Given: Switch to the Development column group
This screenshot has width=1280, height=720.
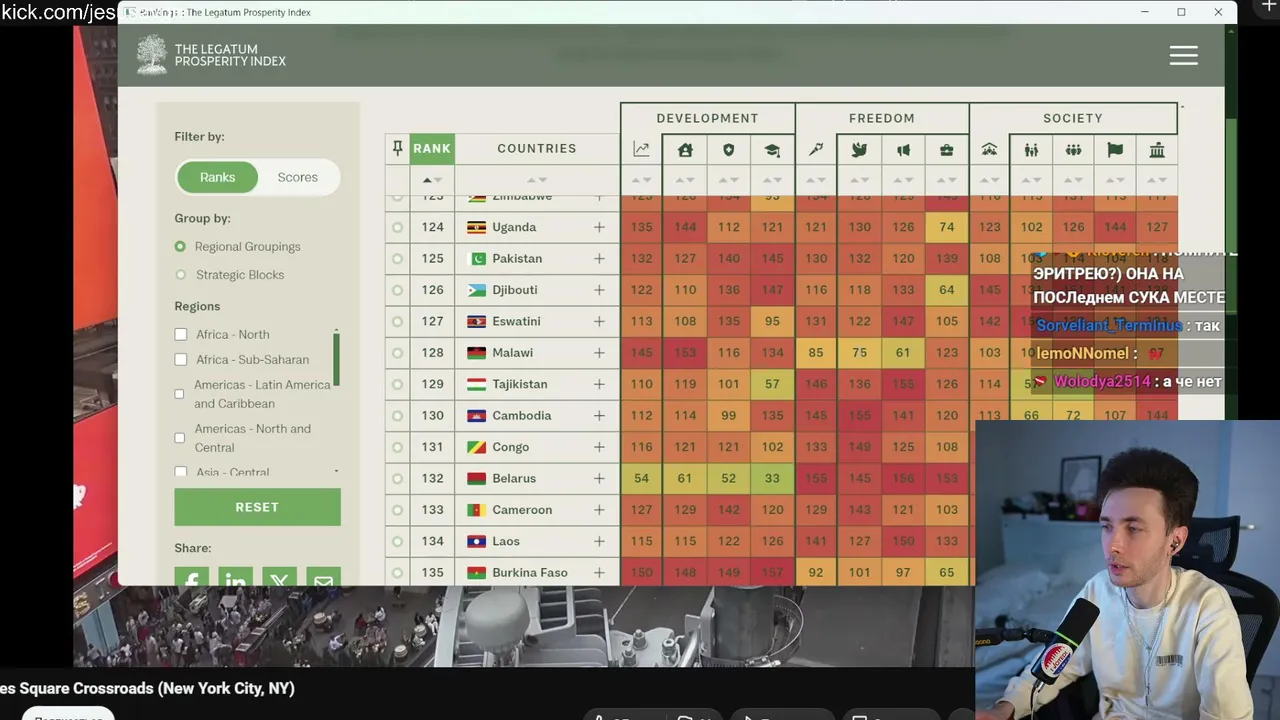Looking at the screenshot, I should point(707,118).
